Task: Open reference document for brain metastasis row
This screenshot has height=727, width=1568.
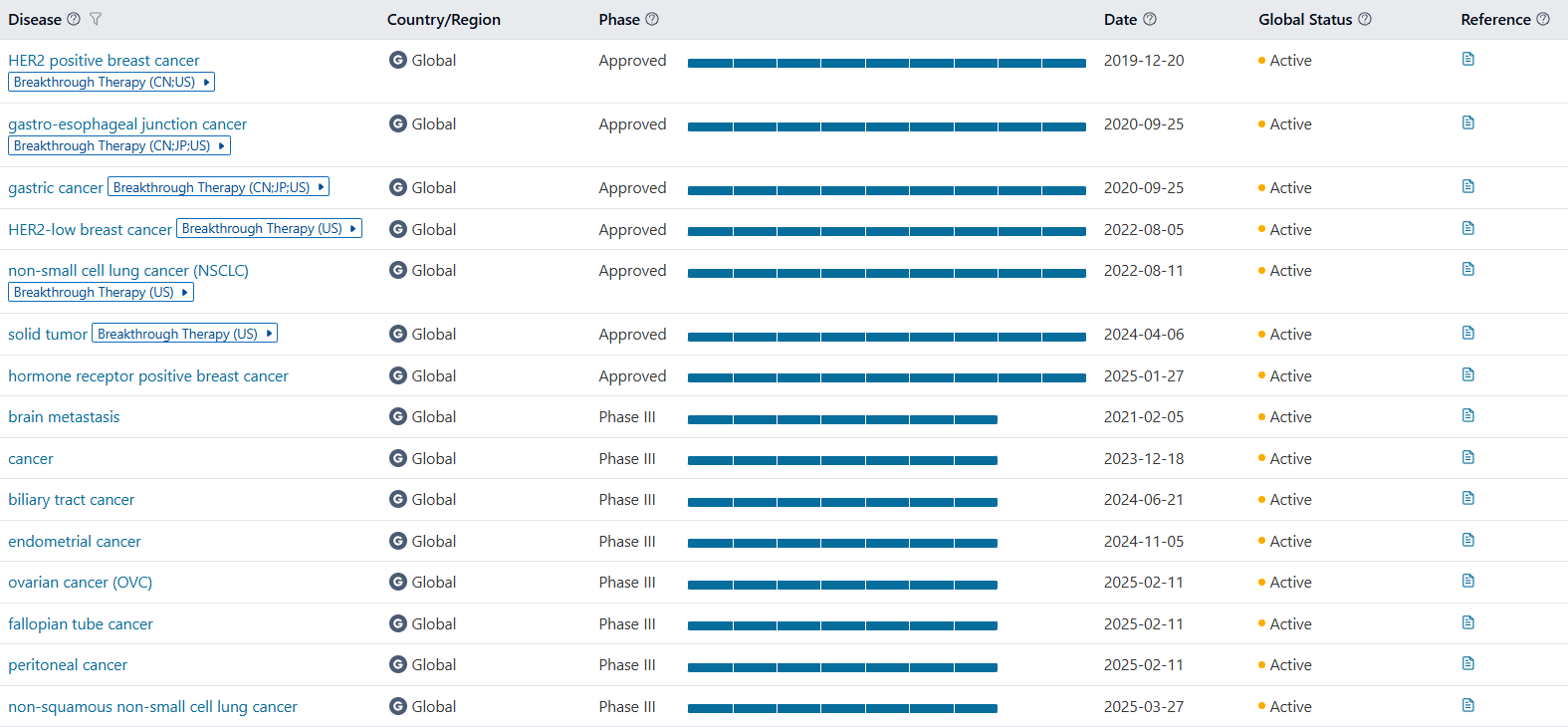Action: pyautogui.click(x=1467, y=415)
